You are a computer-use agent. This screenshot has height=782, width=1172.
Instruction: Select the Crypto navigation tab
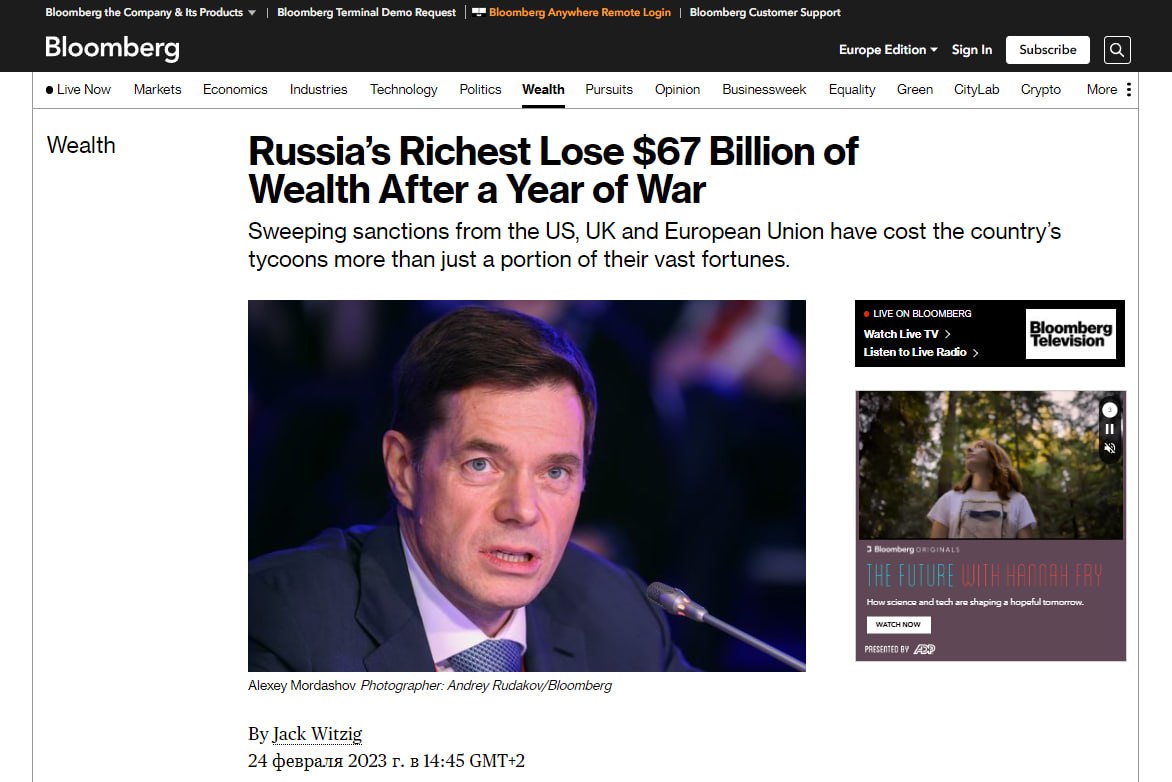click(x=1040, y=89)
